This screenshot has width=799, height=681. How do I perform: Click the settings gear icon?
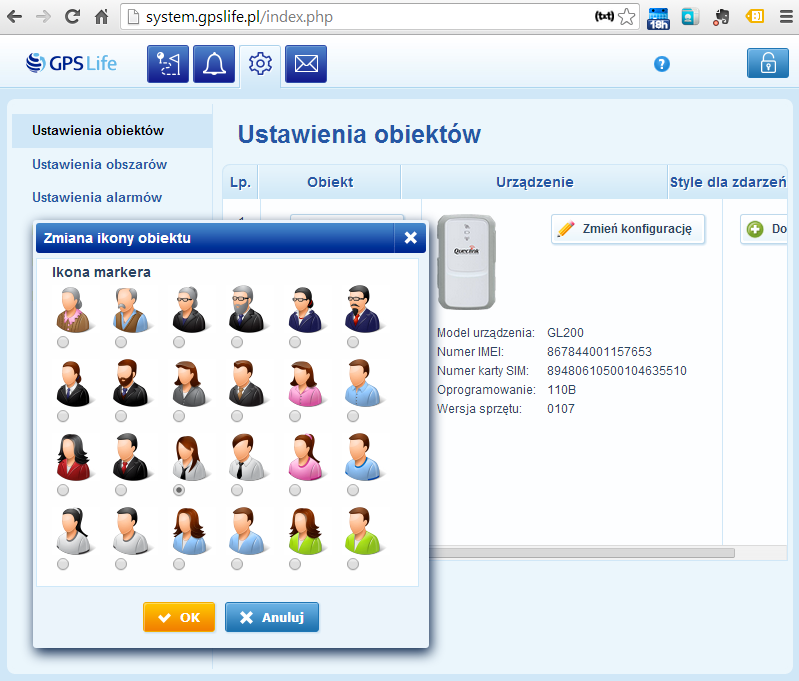coord(260,65)
